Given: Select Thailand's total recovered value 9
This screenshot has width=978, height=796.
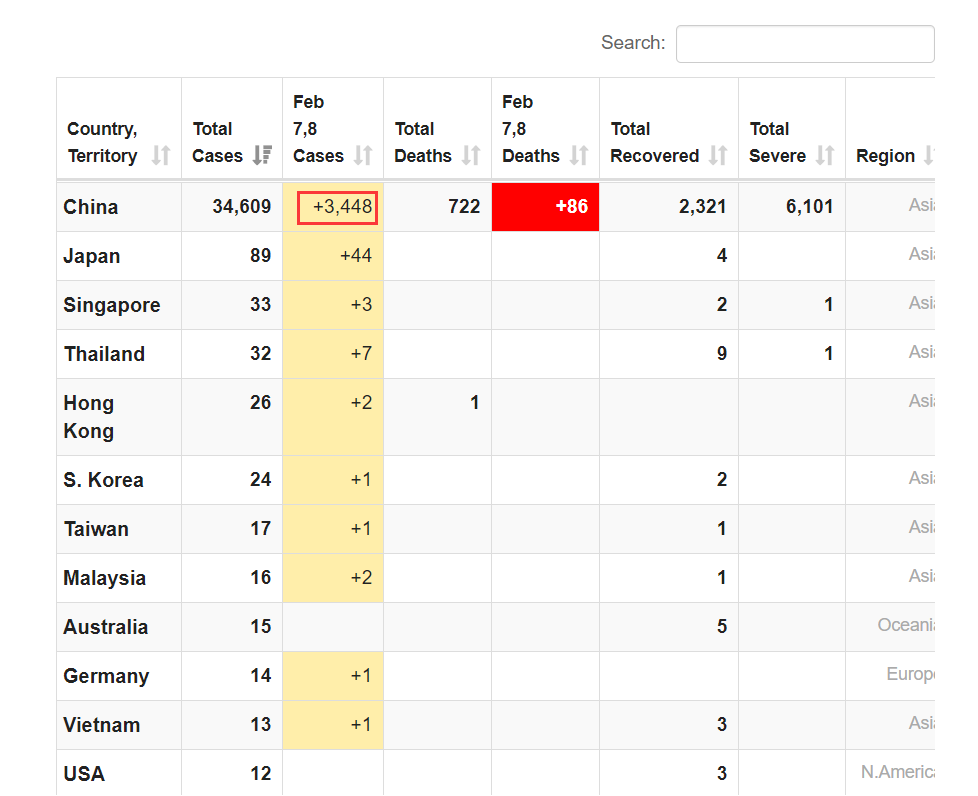Looking at the screenshot, I should [x=721, y=354].
